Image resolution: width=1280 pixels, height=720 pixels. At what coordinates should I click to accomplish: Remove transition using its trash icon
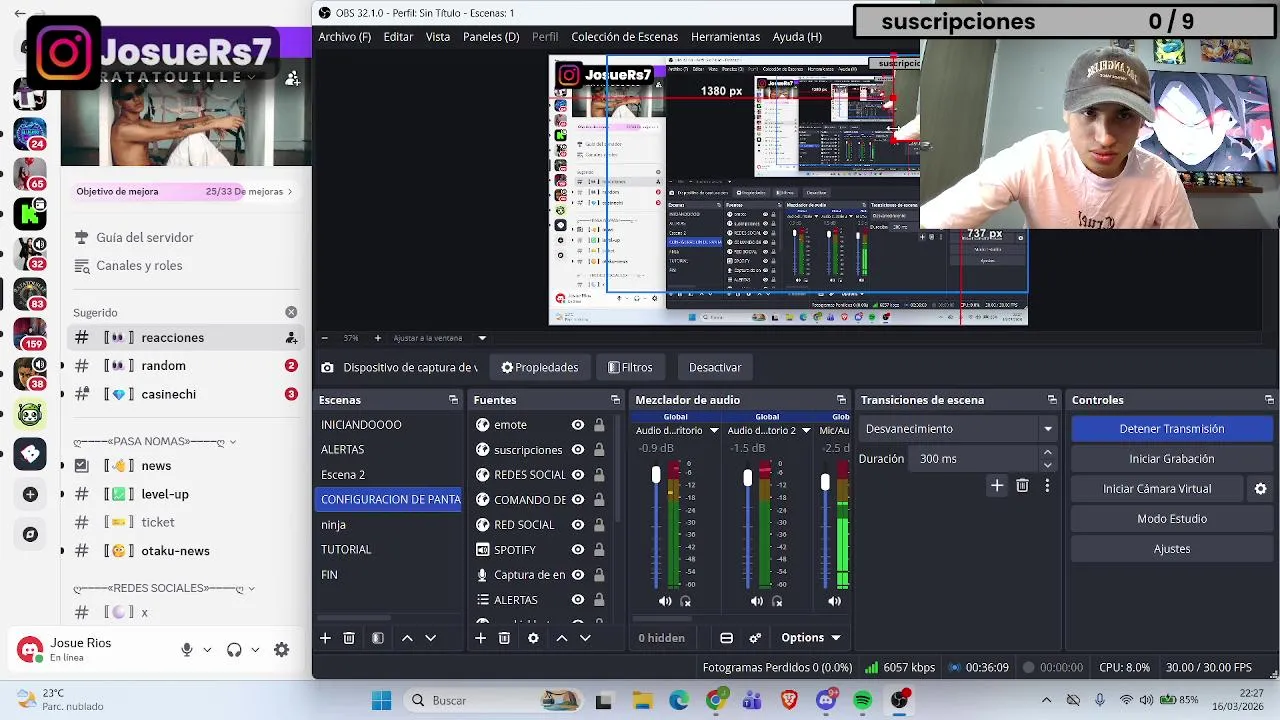pos(1022,486)
